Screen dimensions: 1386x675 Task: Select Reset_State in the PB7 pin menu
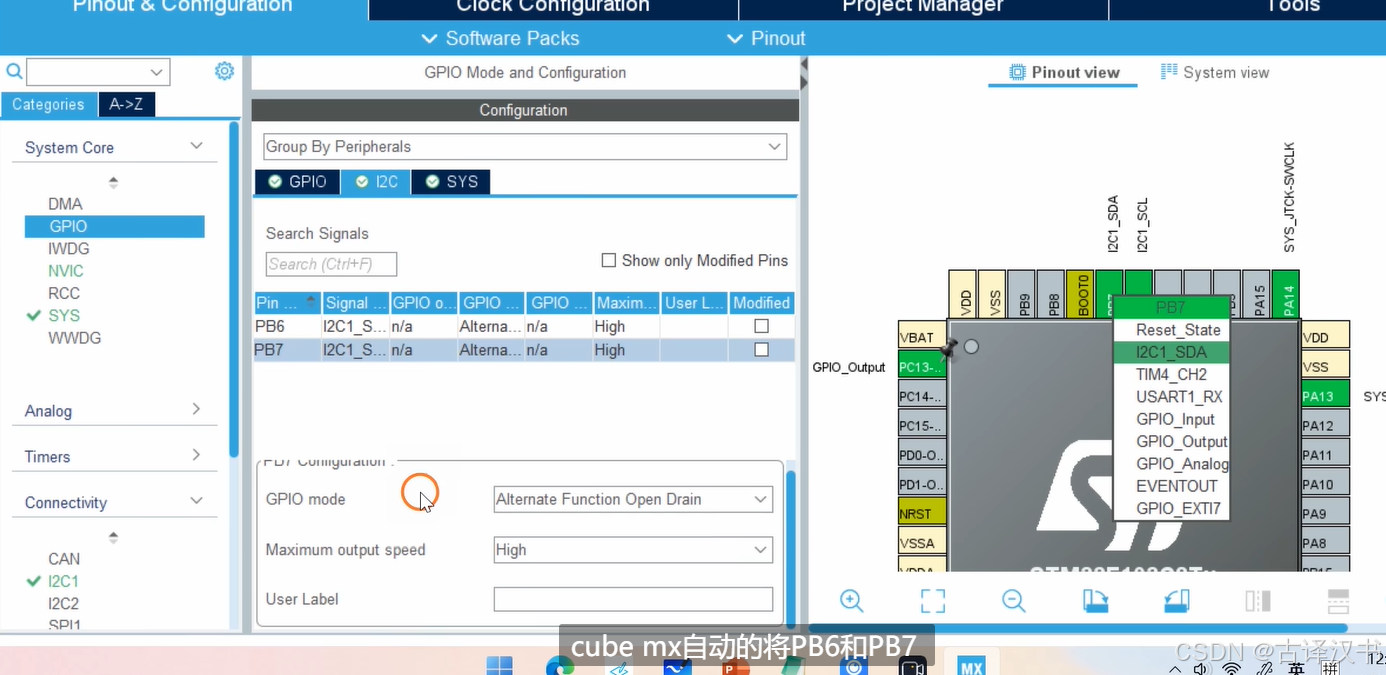click(x=1177, y=330)
